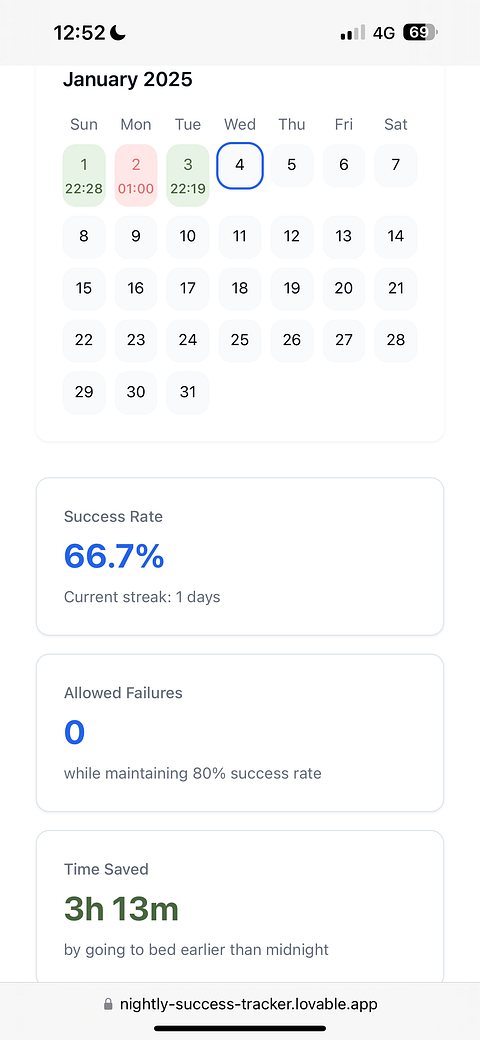
Task: Select highlighted day 4 in calendar
Action: tap(240, 165)
